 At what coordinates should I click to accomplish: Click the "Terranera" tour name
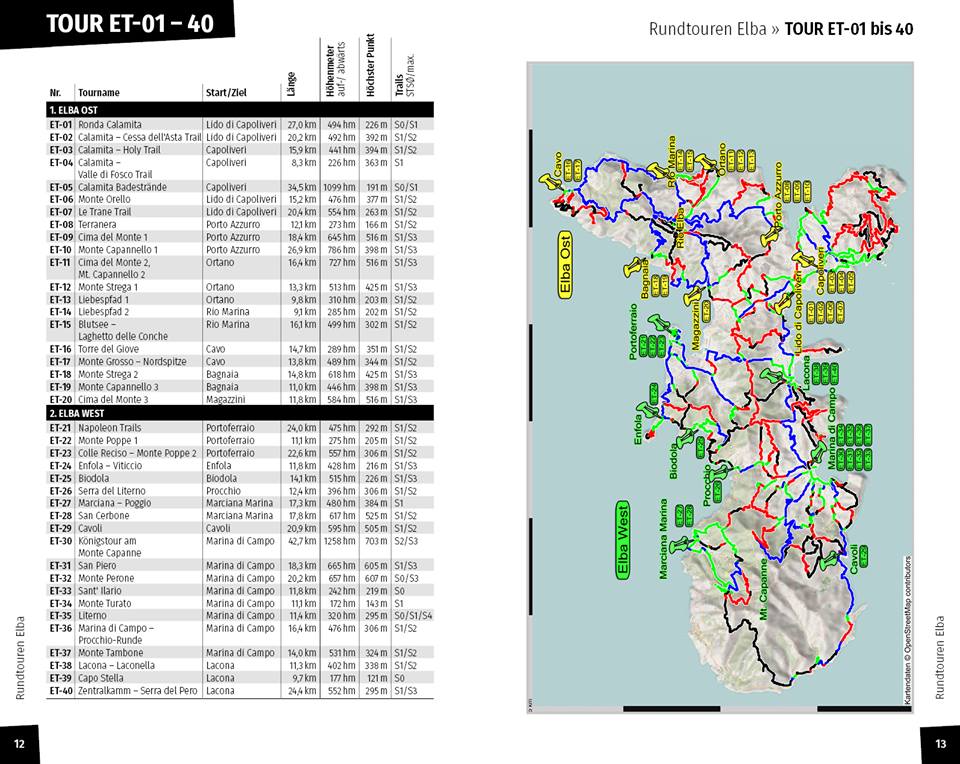click(97, 224)
